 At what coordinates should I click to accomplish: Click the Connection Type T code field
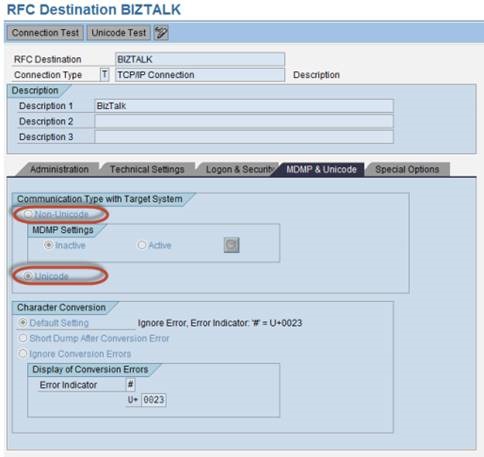point(104,75)
